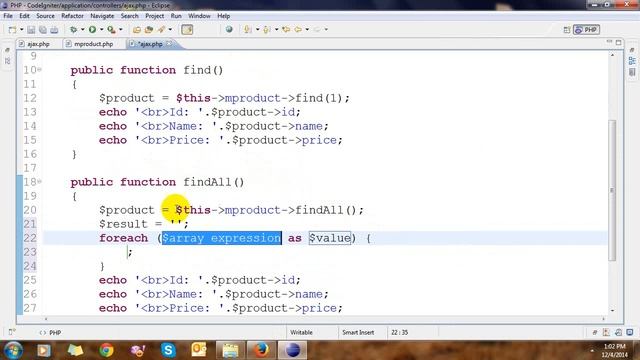Open the File menu
640x360 pixels.
click(x=8, y=16)
